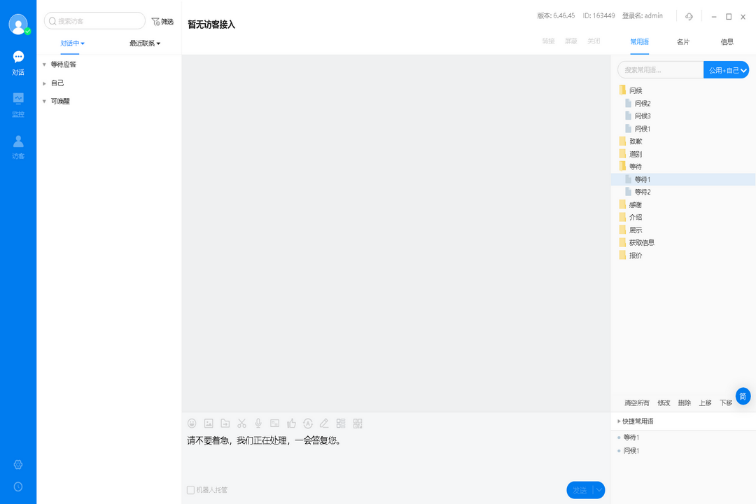Select the 问候 folder in the phrase tree
Image resolution: width=756 pixels, height=504 pixels.
click(x=636, y=91)
